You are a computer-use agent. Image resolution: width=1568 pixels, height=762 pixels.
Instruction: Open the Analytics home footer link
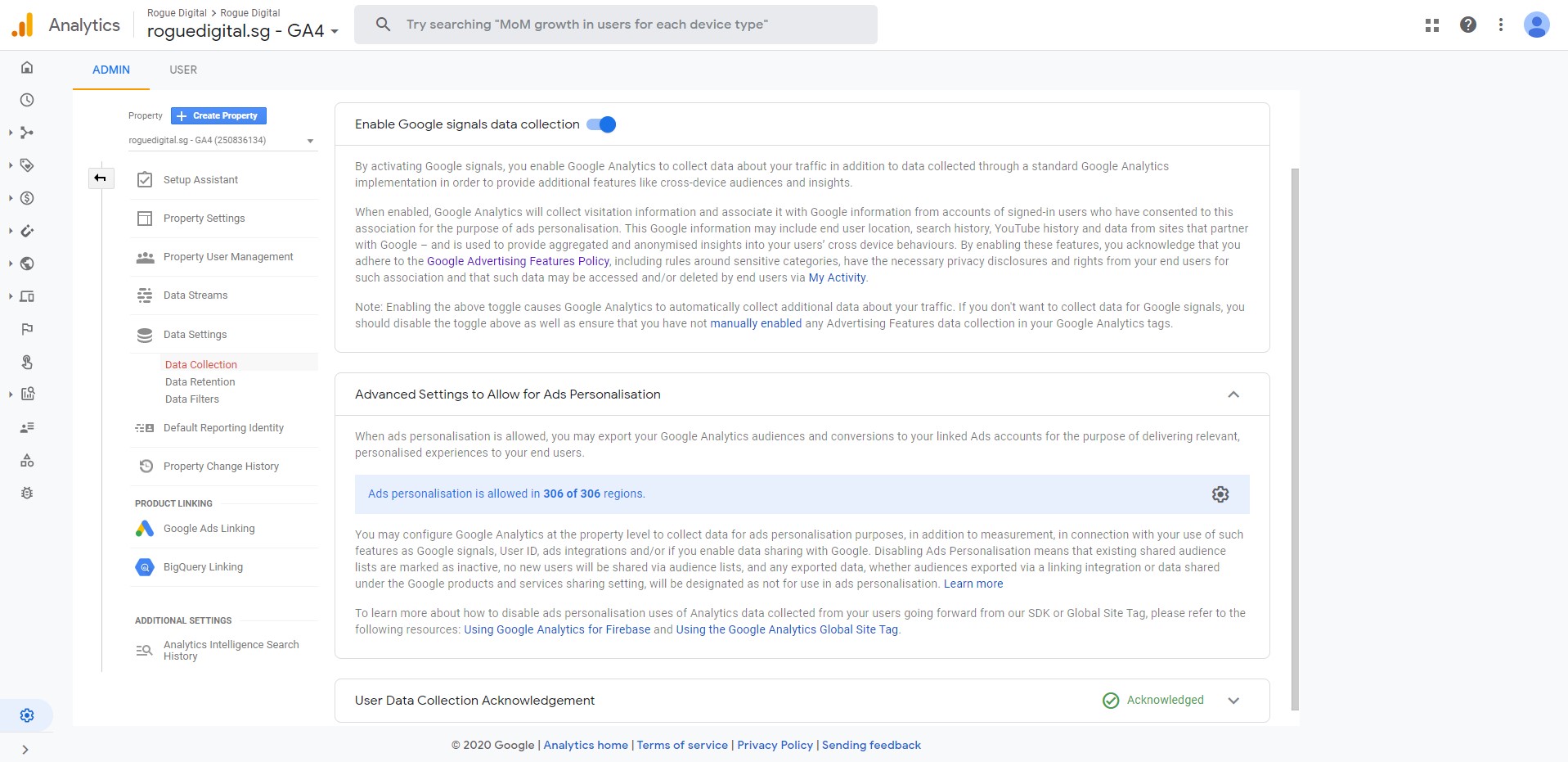(x=586, y=745)
